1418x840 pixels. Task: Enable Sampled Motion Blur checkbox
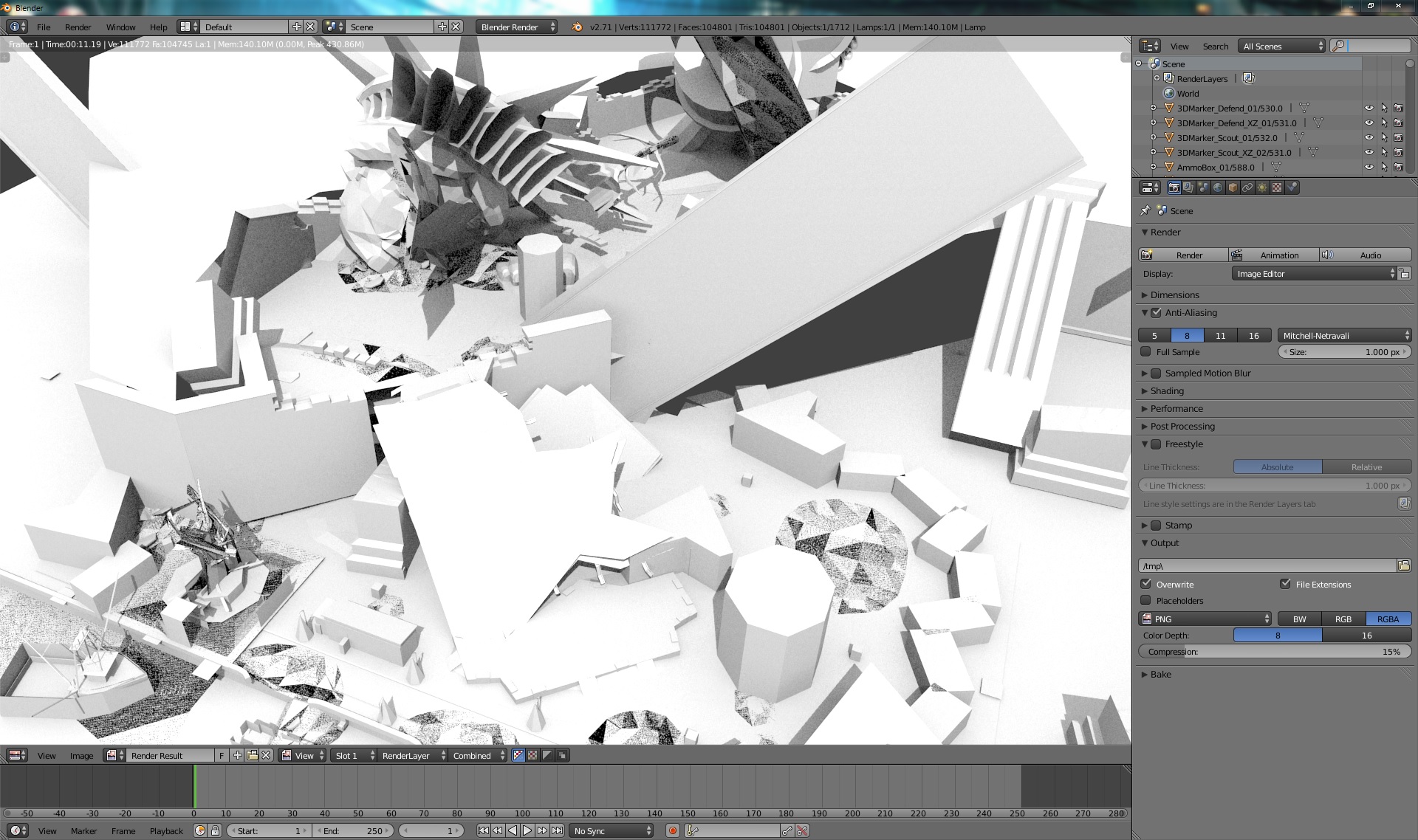pos(1157,373)
